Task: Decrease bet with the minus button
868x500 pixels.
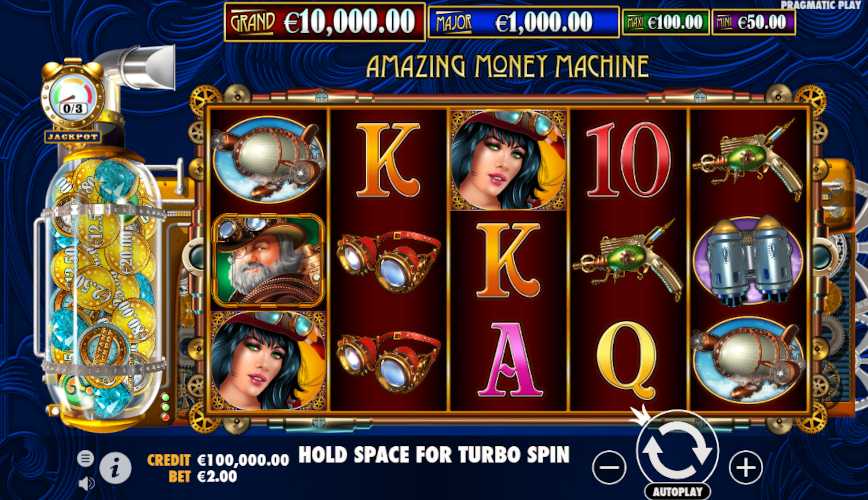Action: click(x=609, y=468)
